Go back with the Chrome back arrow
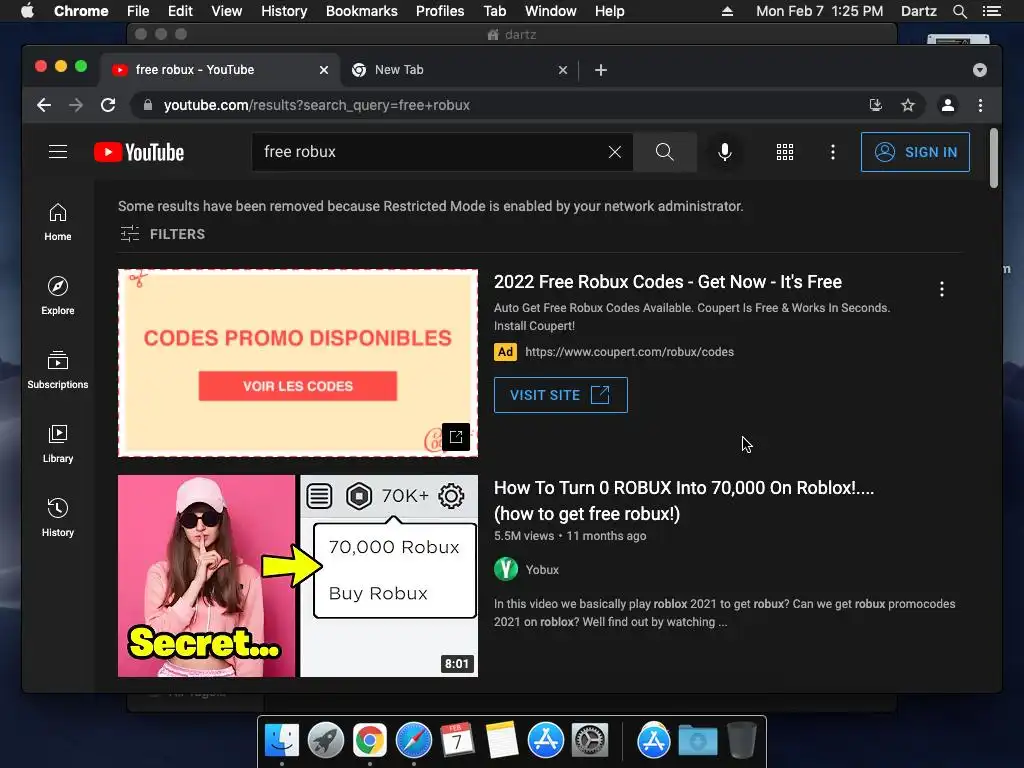1024x768 pixels. tap(44, 105)
